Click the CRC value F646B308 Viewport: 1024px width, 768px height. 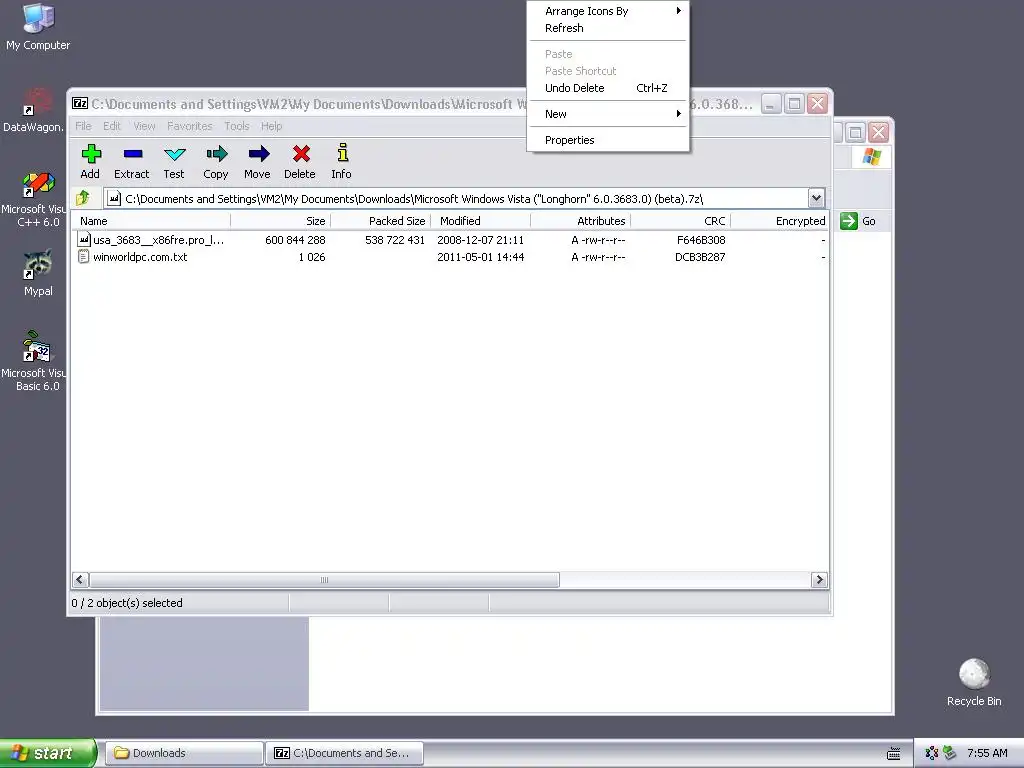[701, 240]
